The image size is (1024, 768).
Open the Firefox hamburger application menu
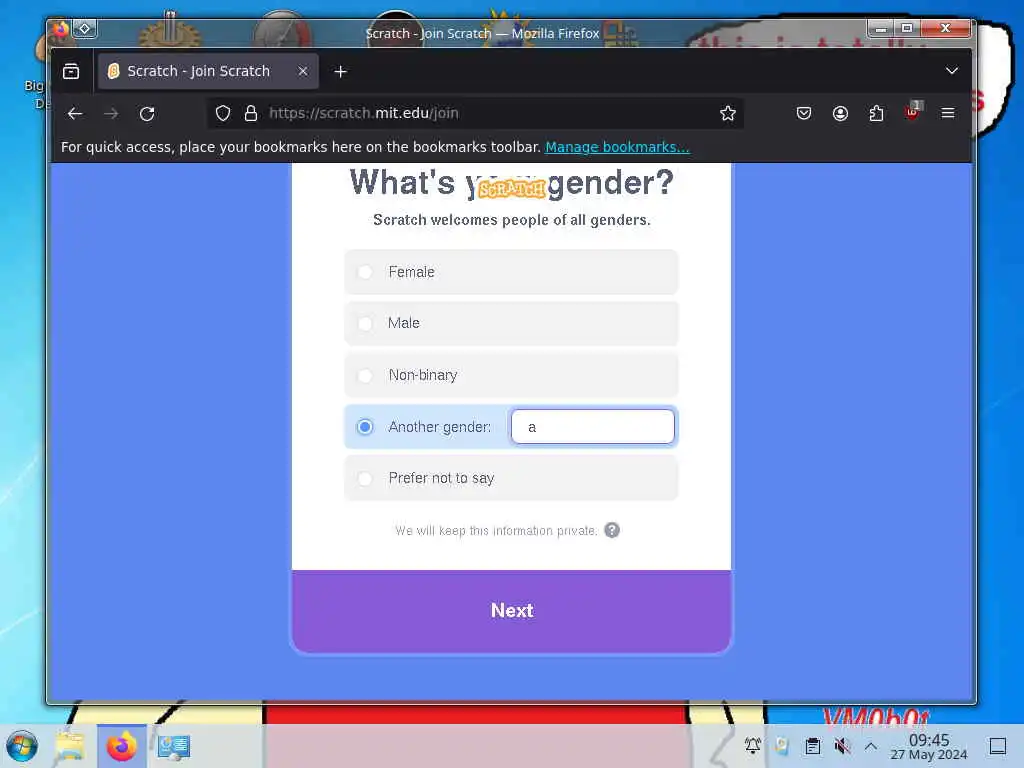948,114
